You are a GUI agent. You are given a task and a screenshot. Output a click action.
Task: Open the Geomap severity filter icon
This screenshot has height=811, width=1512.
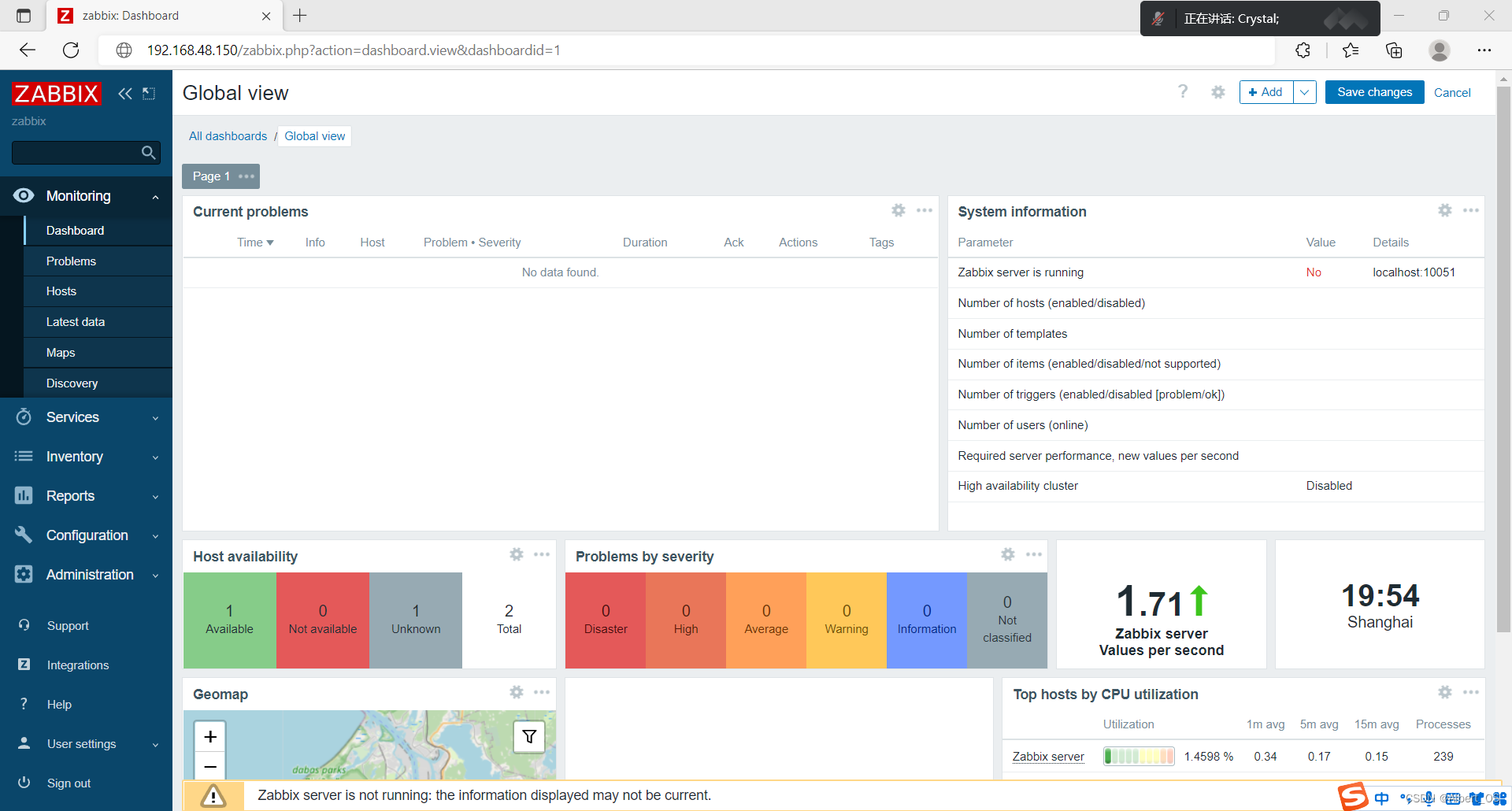pyautogui.click(x=529, y=737)
